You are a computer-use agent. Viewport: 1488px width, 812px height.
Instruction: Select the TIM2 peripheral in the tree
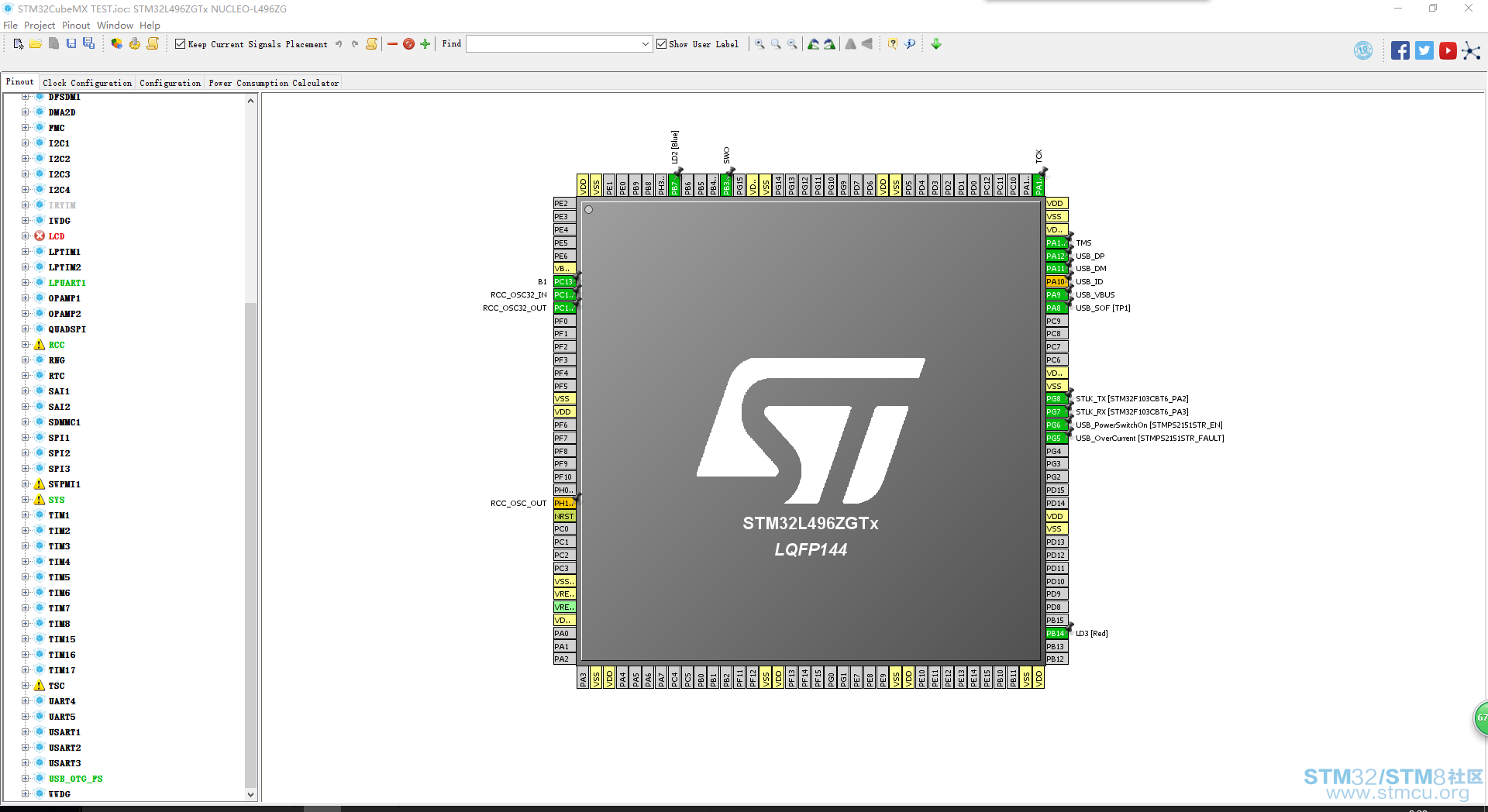(x=59, y=531)
